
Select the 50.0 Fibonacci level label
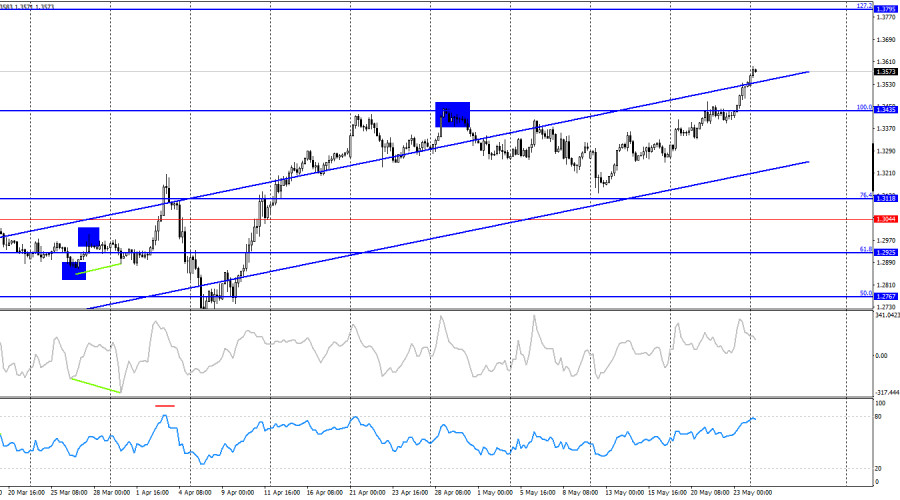pyautogui.click(x=866, y=293)
